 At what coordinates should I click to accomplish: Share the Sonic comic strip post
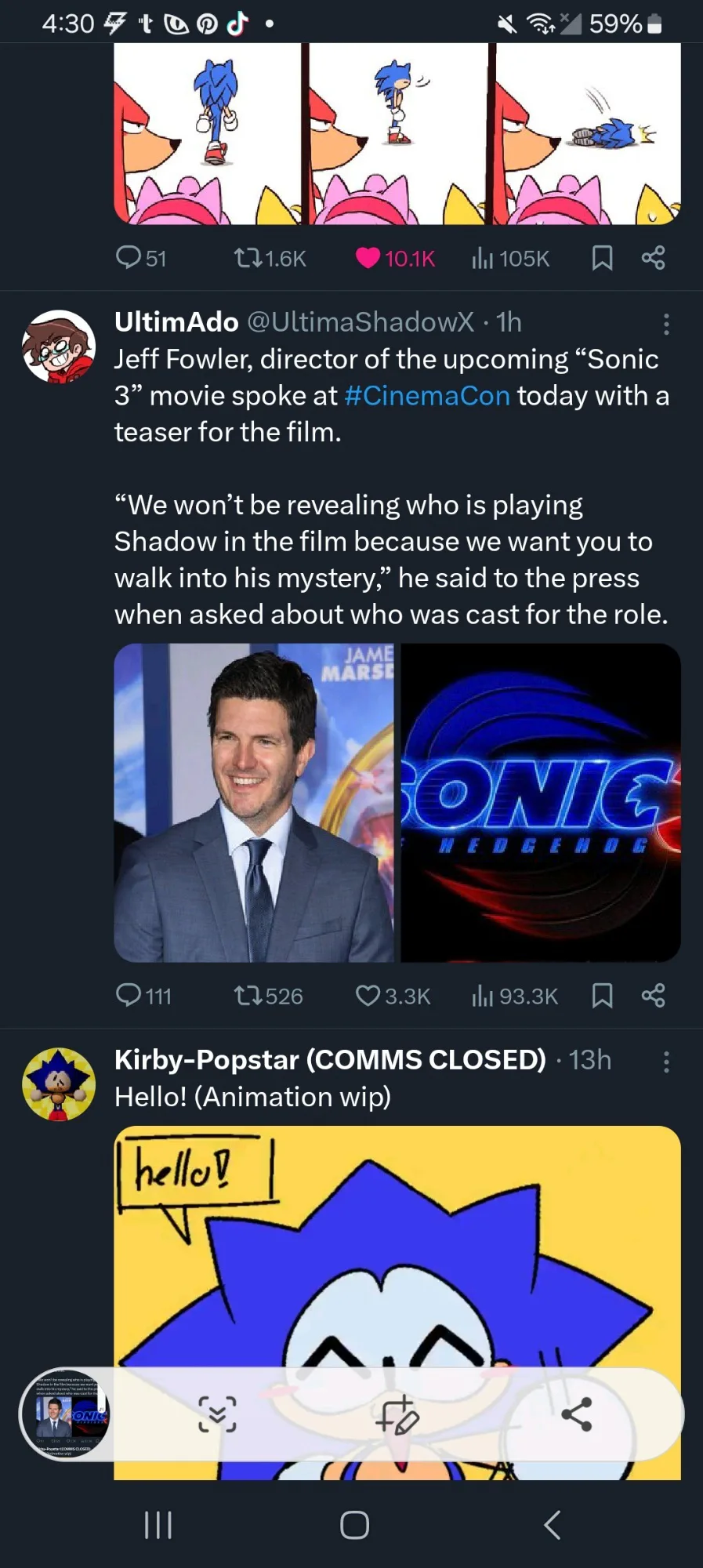653,258
